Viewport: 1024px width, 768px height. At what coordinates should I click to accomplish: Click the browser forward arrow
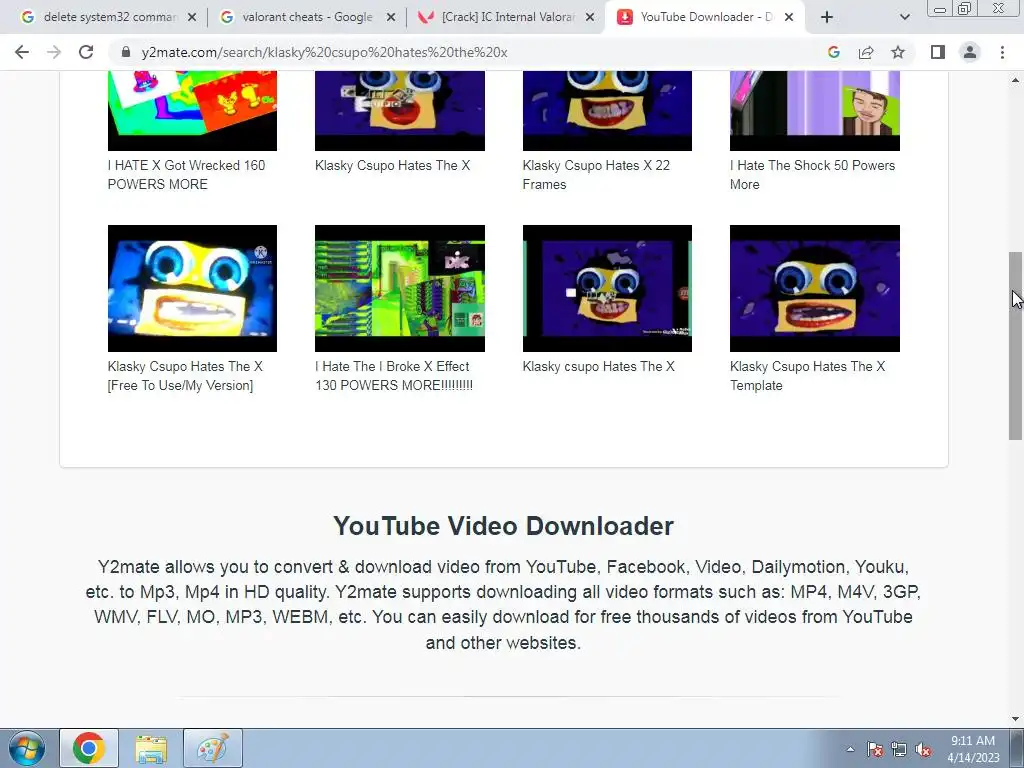pos(54,52)
